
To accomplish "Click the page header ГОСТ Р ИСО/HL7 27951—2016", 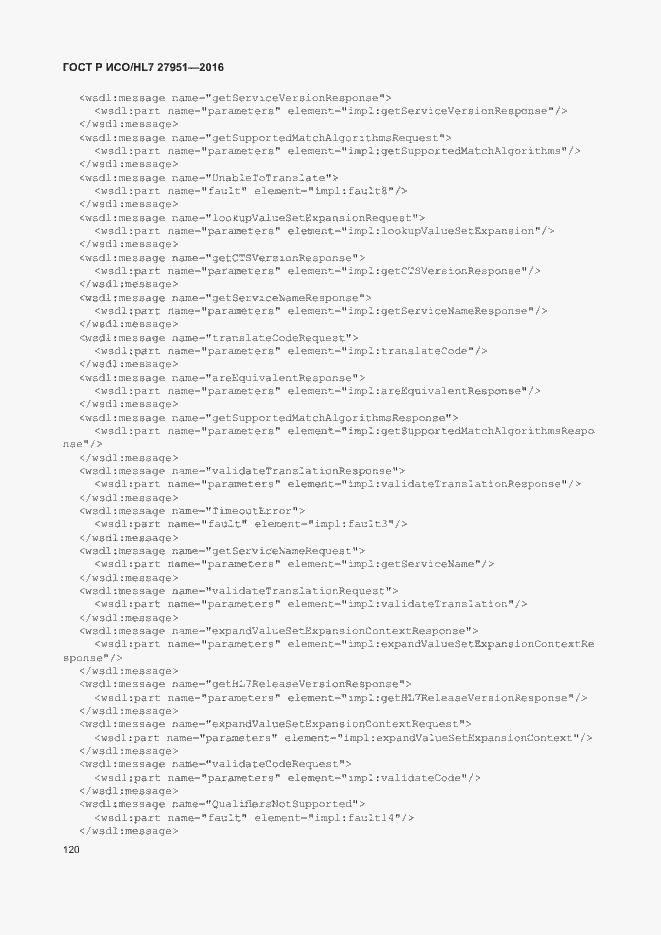I will [x=143, y=67].
